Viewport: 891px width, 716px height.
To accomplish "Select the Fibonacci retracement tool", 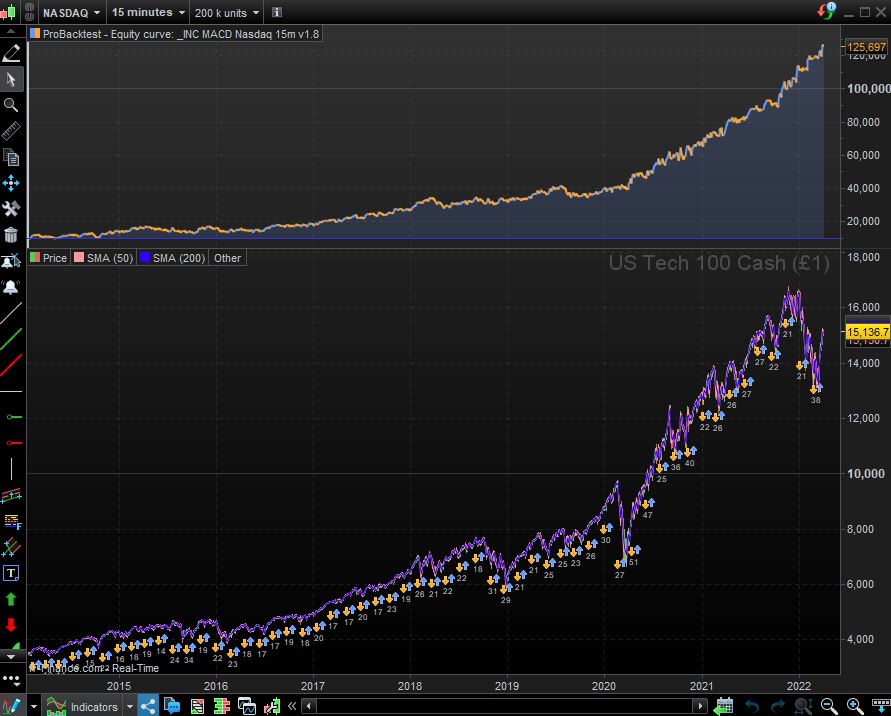I will [x=11, y=522].
